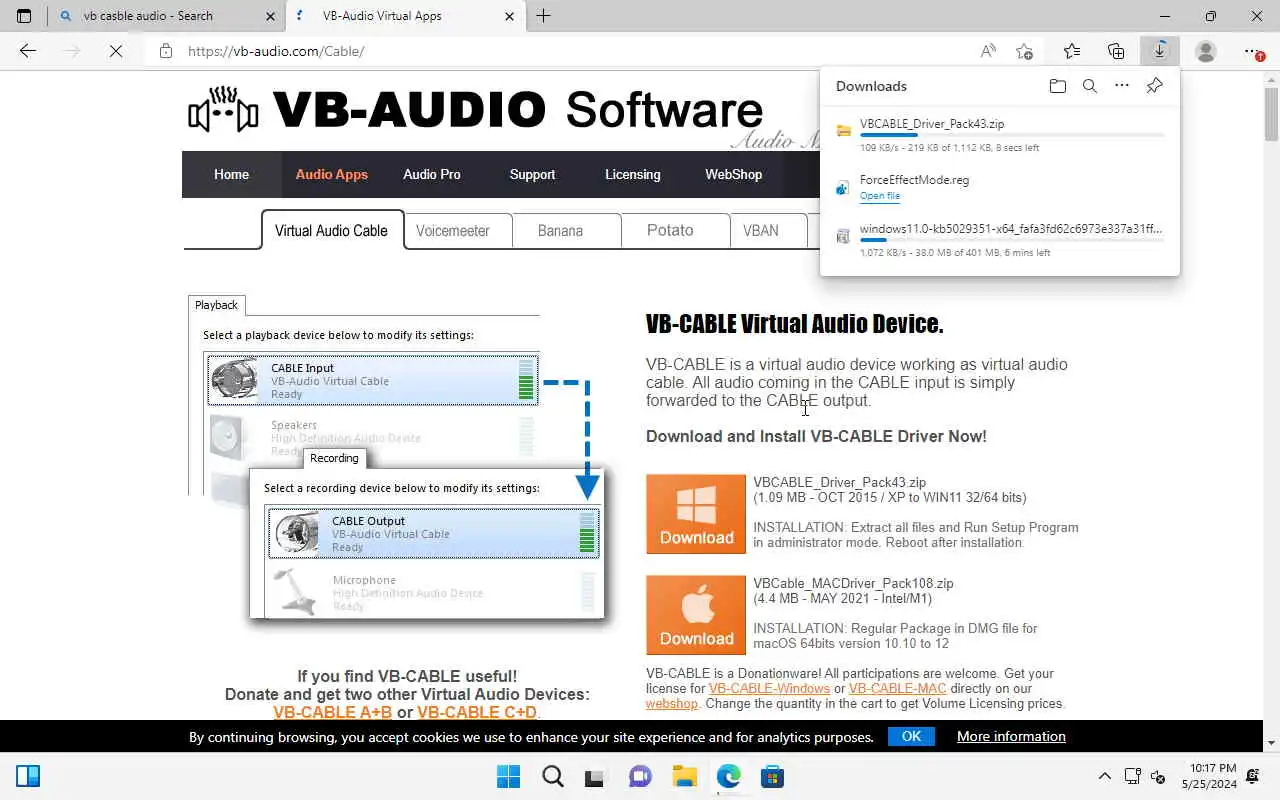Search downloads using magnifier icon

(x=1090, y=86)
